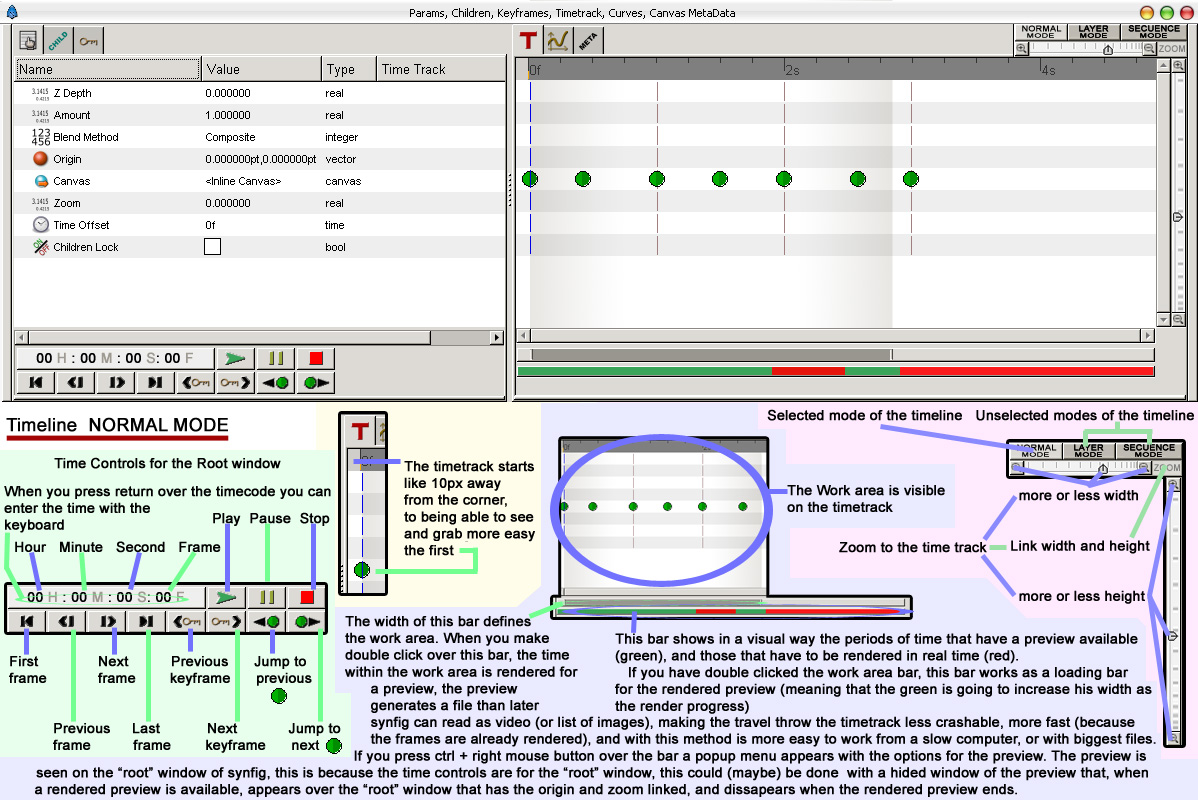1198x800 pixels.
Task: Click the Play button in time controls
Action: (x=235, y=358)
